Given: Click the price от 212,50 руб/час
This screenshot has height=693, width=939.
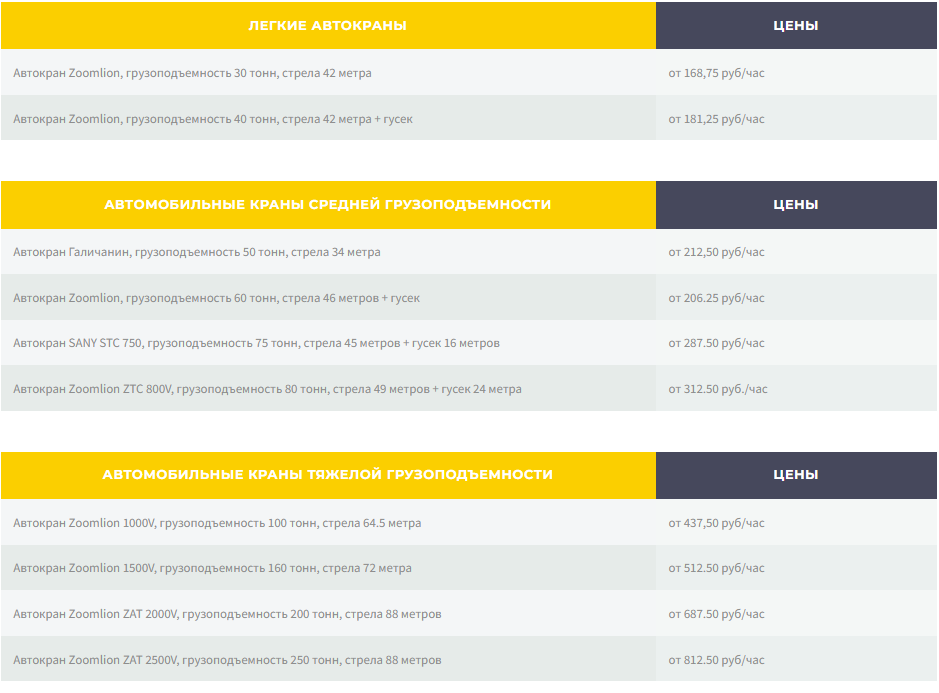Looking at the screenshot, I should pyautogui.click(x=716, y=252).
